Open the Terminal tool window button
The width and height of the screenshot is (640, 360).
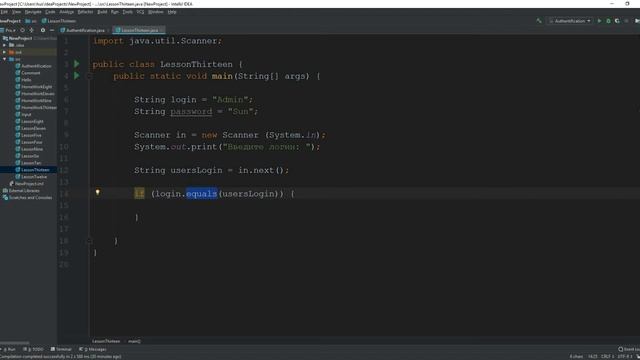click(61, 349)
